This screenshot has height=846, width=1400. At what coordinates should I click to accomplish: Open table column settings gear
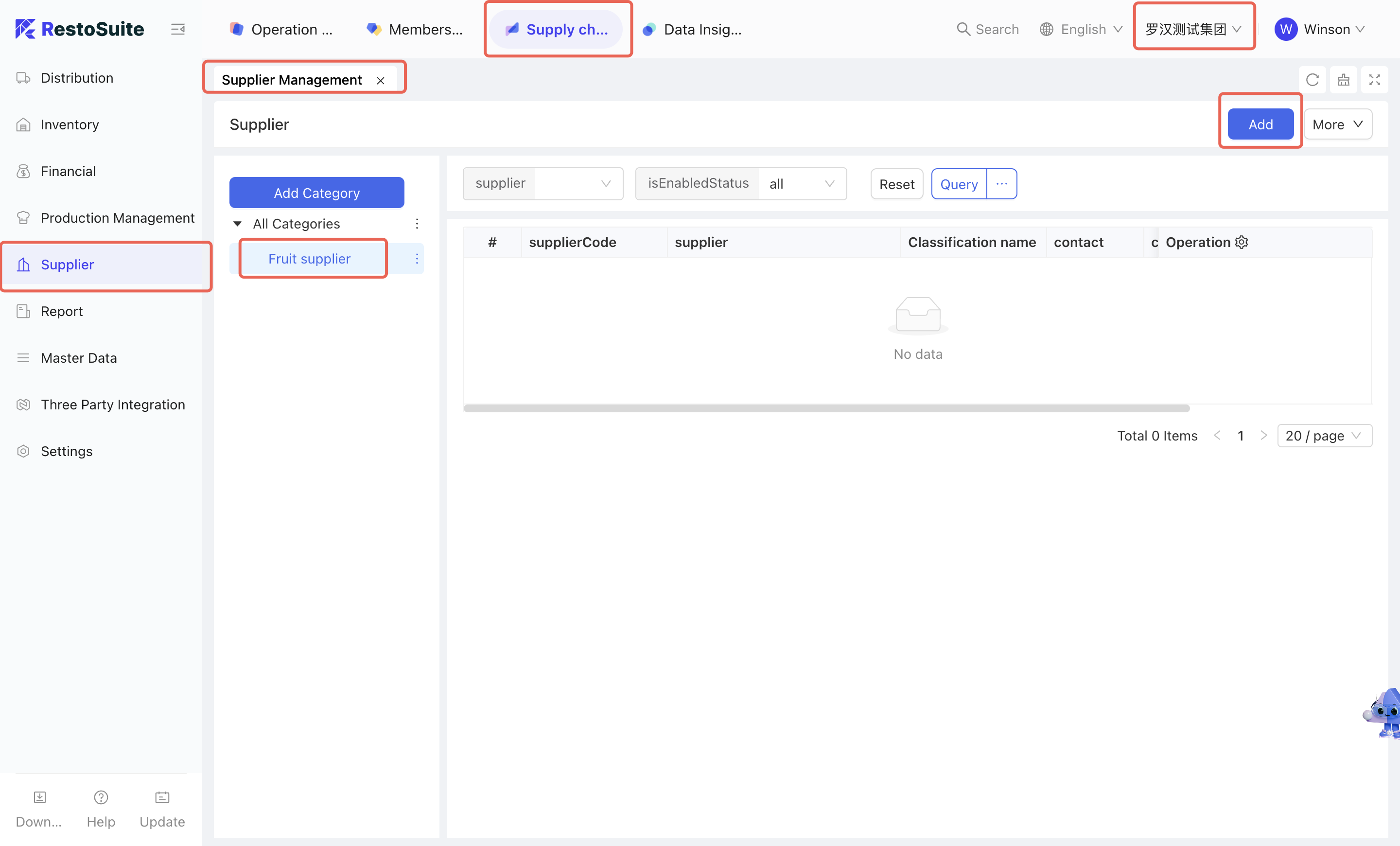click(x=1242, y=242)
